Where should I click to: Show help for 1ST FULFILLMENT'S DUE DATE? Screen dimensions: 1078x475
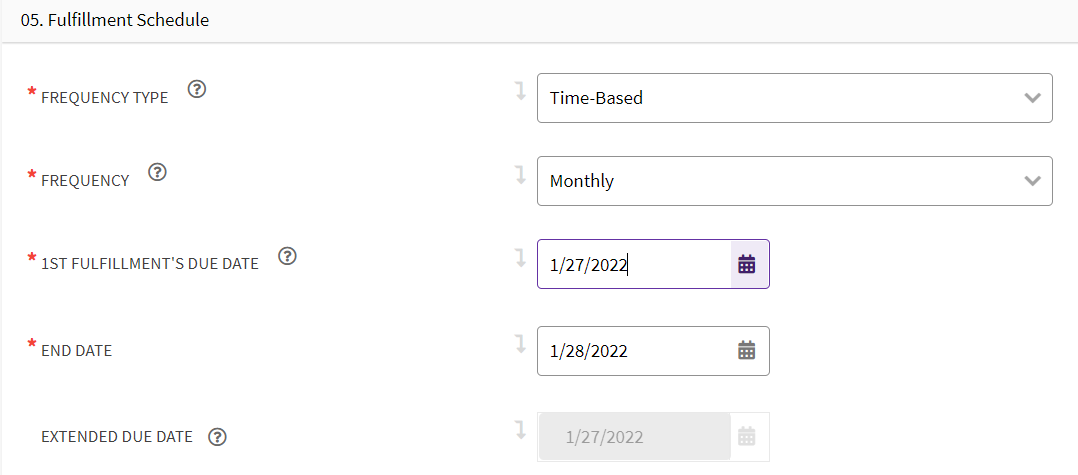[x=288, y=256]
